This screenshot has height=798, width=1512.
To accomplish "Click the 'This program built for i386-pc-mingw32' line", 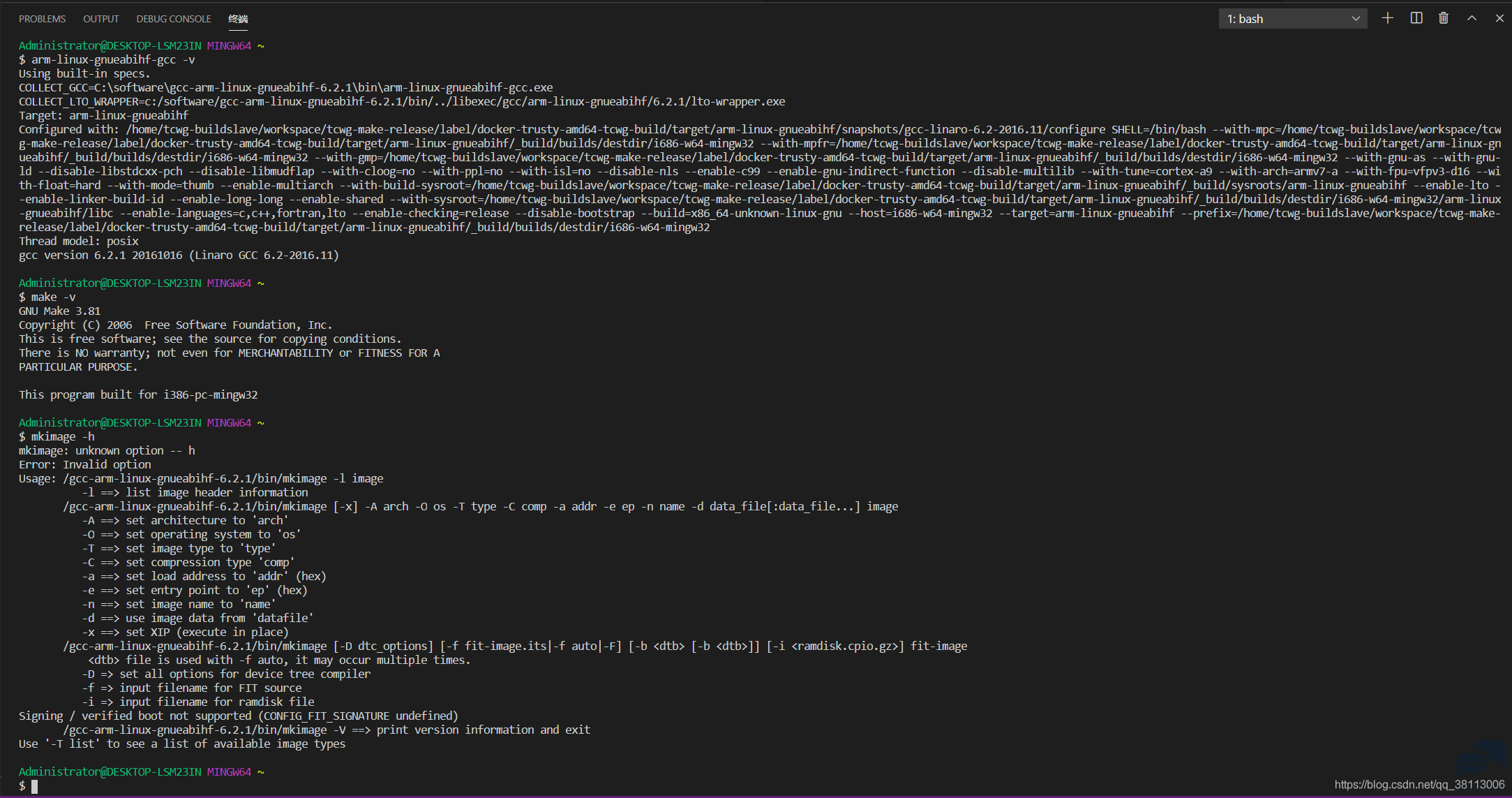I will coord(138,395).
